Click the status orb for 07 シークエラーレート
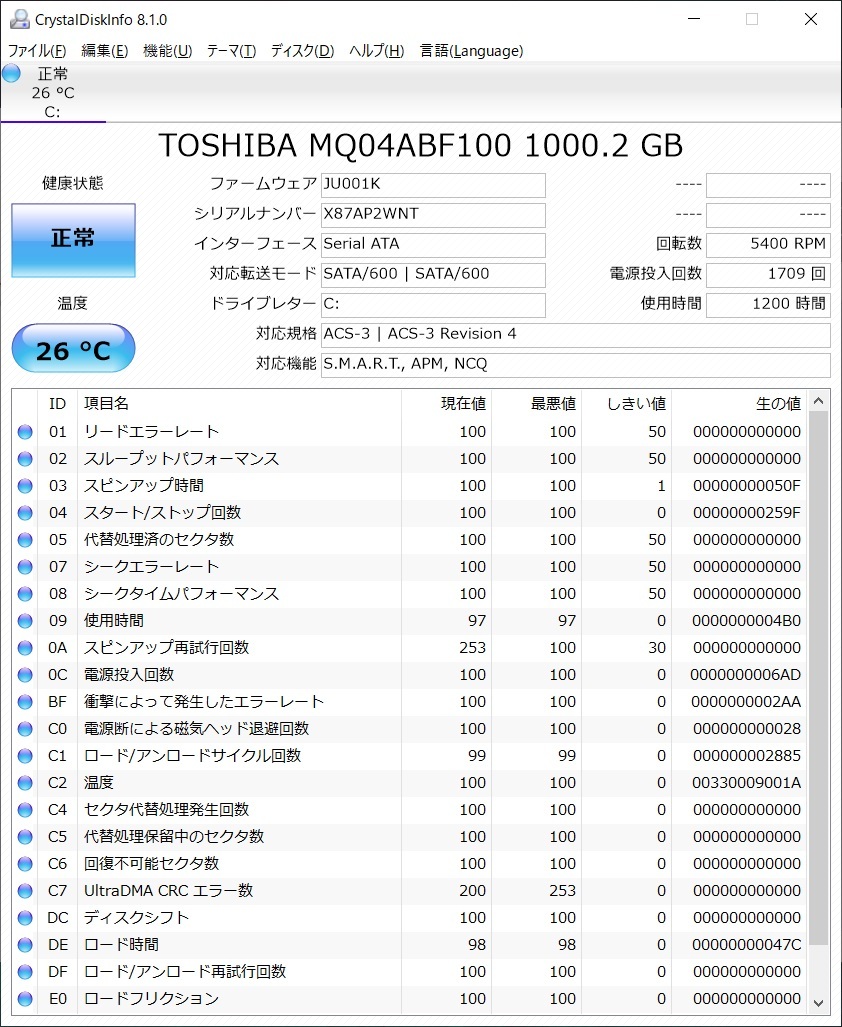This screenshot has height=1027, width=842. tap(25, 567)
